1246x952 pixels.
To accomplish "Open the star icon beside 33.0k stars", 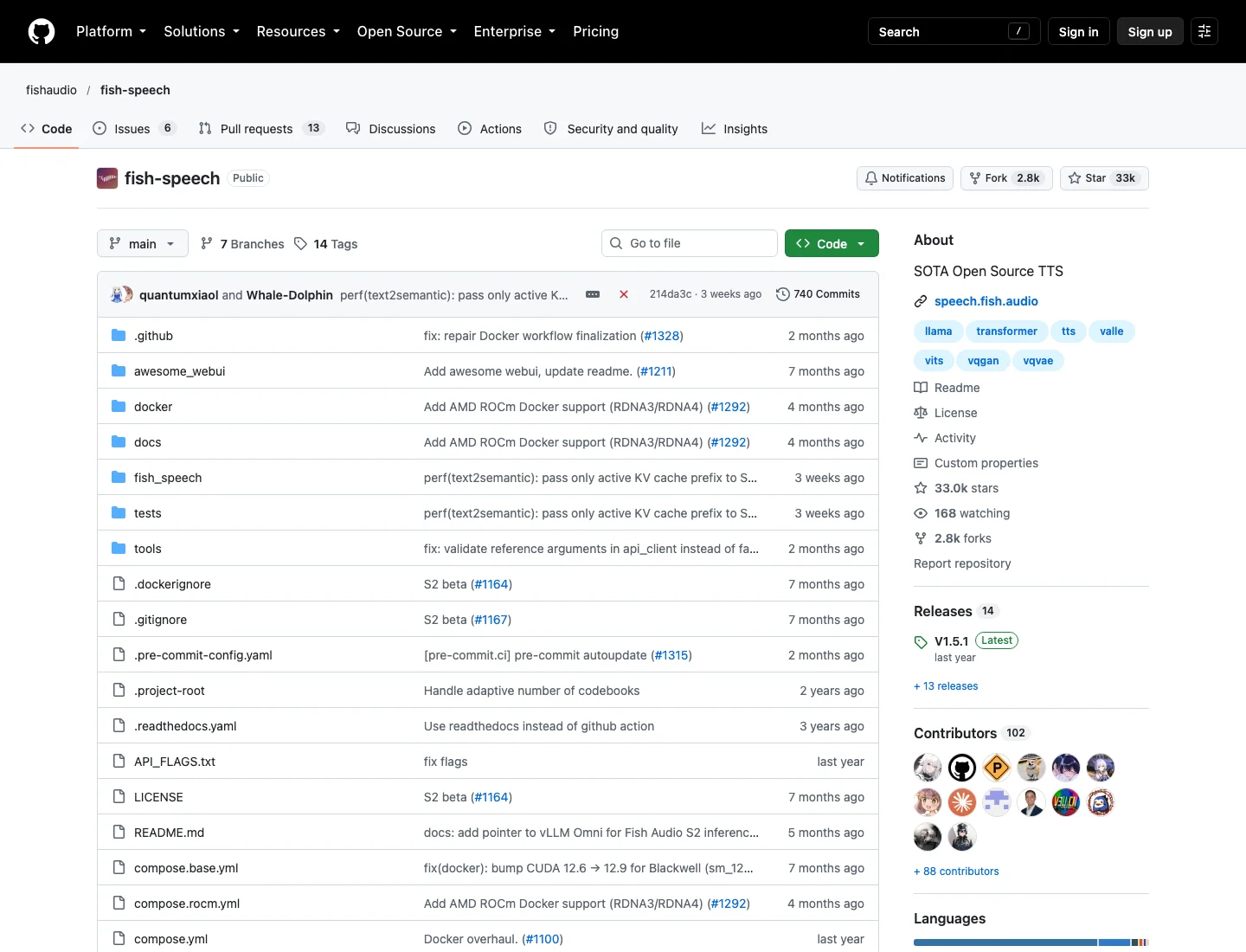I will pos(921,488).
